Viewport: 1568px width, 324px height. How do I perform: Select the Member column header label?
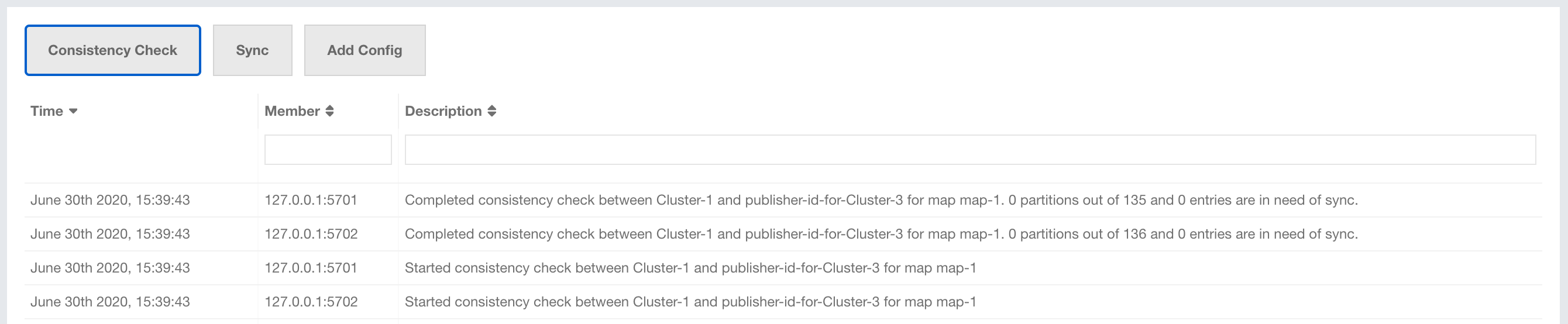(292, 111)
